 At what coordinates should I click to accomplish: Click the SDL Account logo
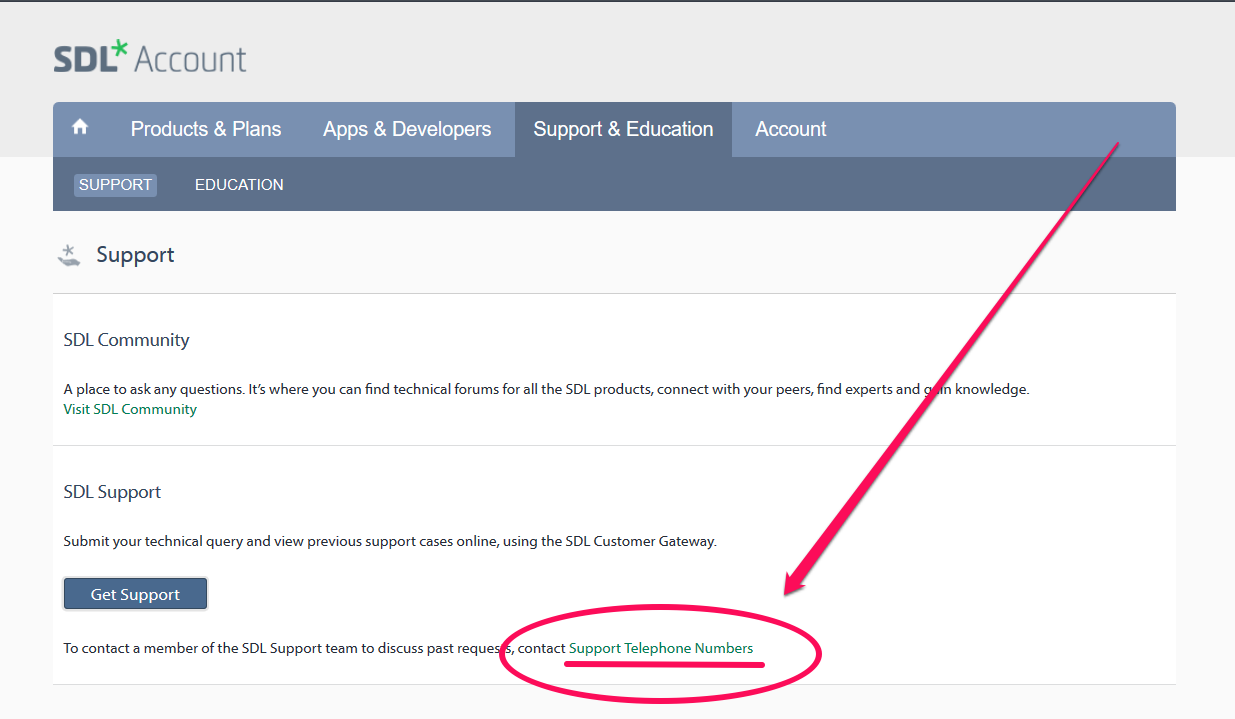click(x=150, y=57)
